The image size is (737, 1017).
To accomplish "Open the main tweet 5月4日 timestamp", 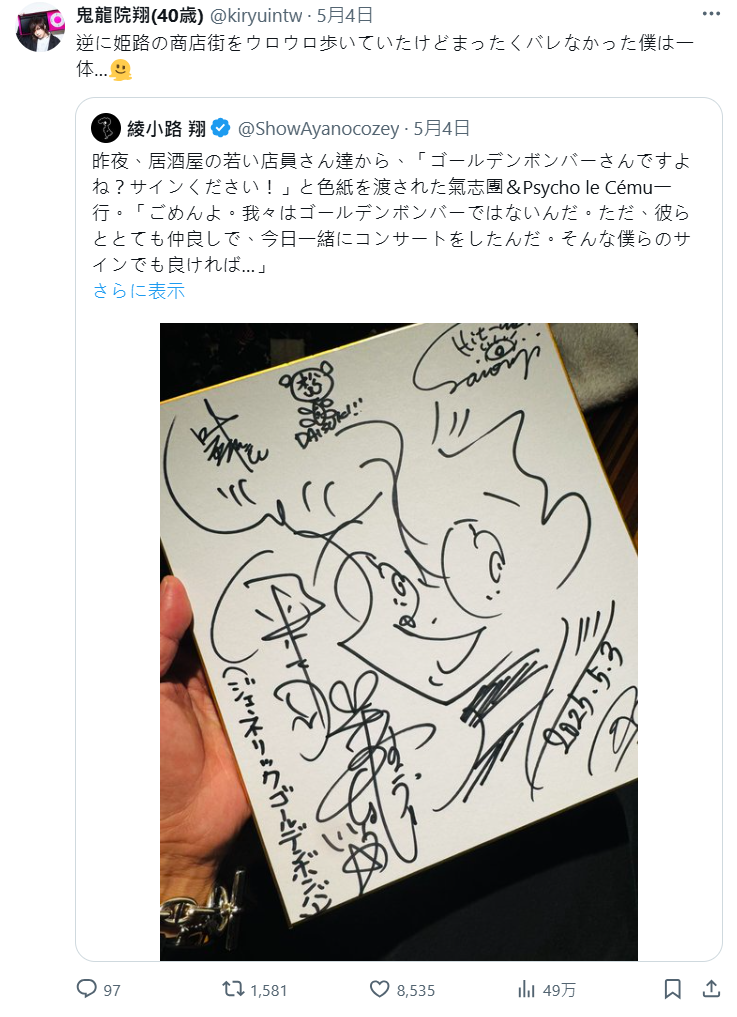I will coord(345,14).
